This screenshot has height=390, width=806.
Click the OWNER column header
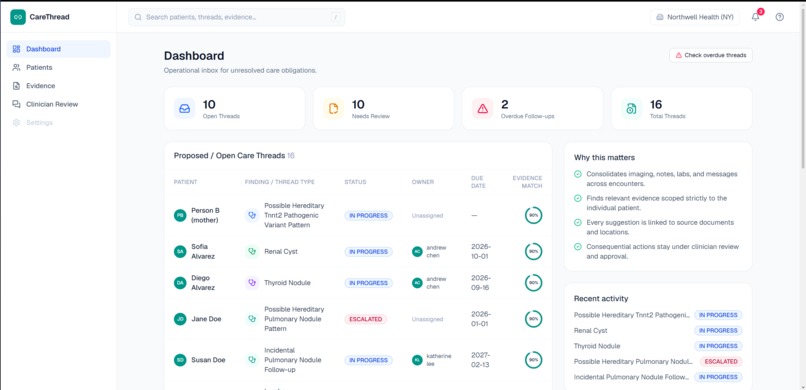423,182
